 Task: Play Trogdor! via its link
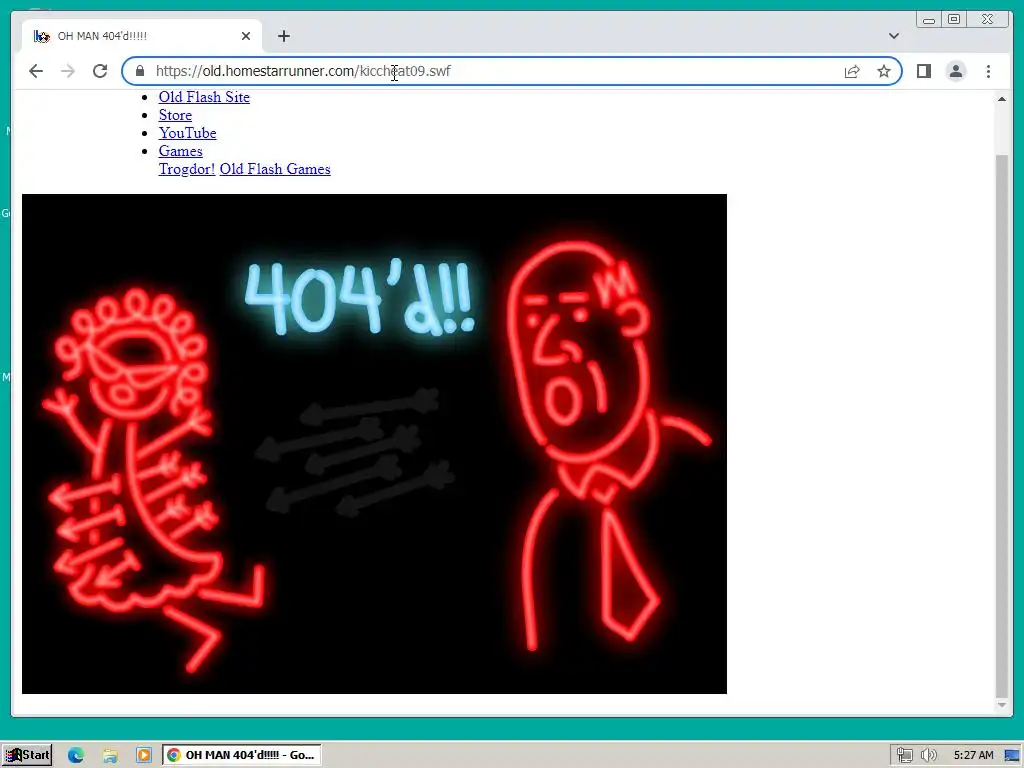click(x=187, y=169)
